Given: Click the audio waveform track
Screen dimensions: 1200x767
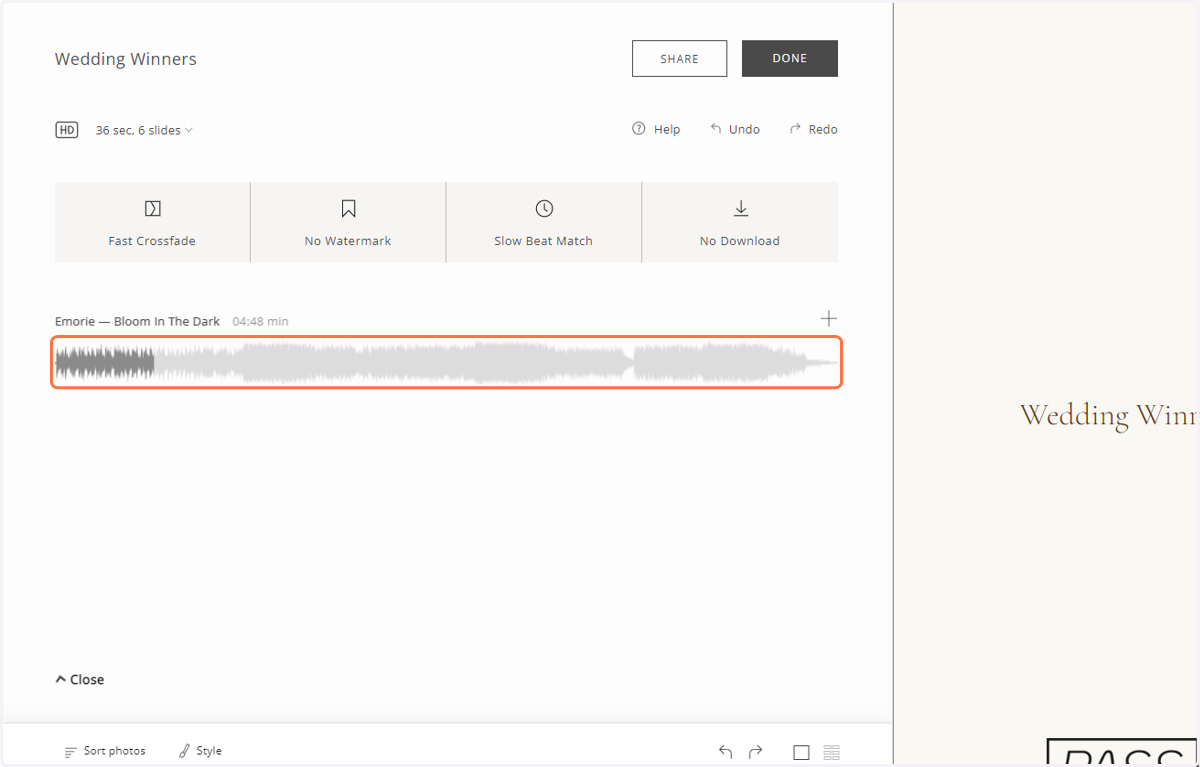Looking at the screenshot, I should [446, 362].
